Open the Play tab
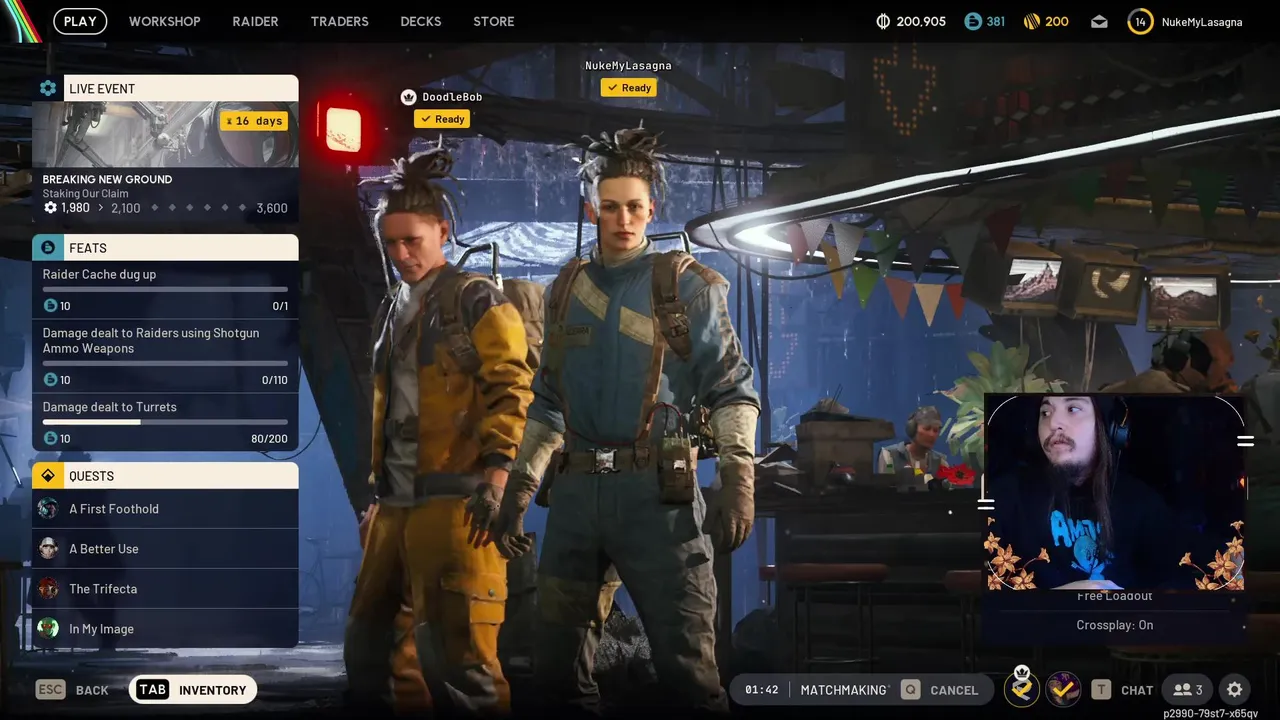Image resolution: width=1280 pixels, height=720 pixels. [80, 21]
